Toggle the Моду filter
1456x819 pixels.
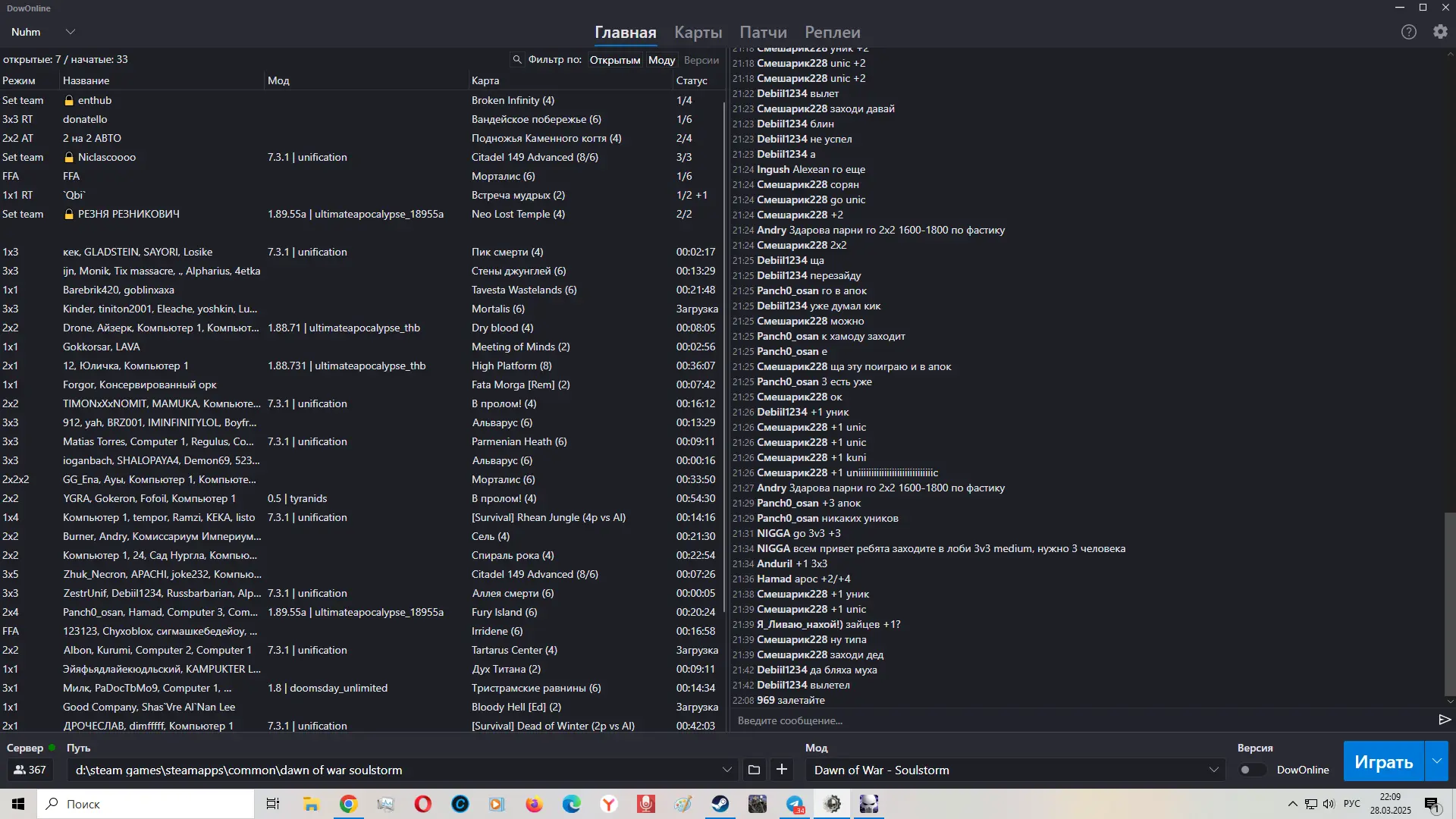pyautogui.click(x=661, y=60)
